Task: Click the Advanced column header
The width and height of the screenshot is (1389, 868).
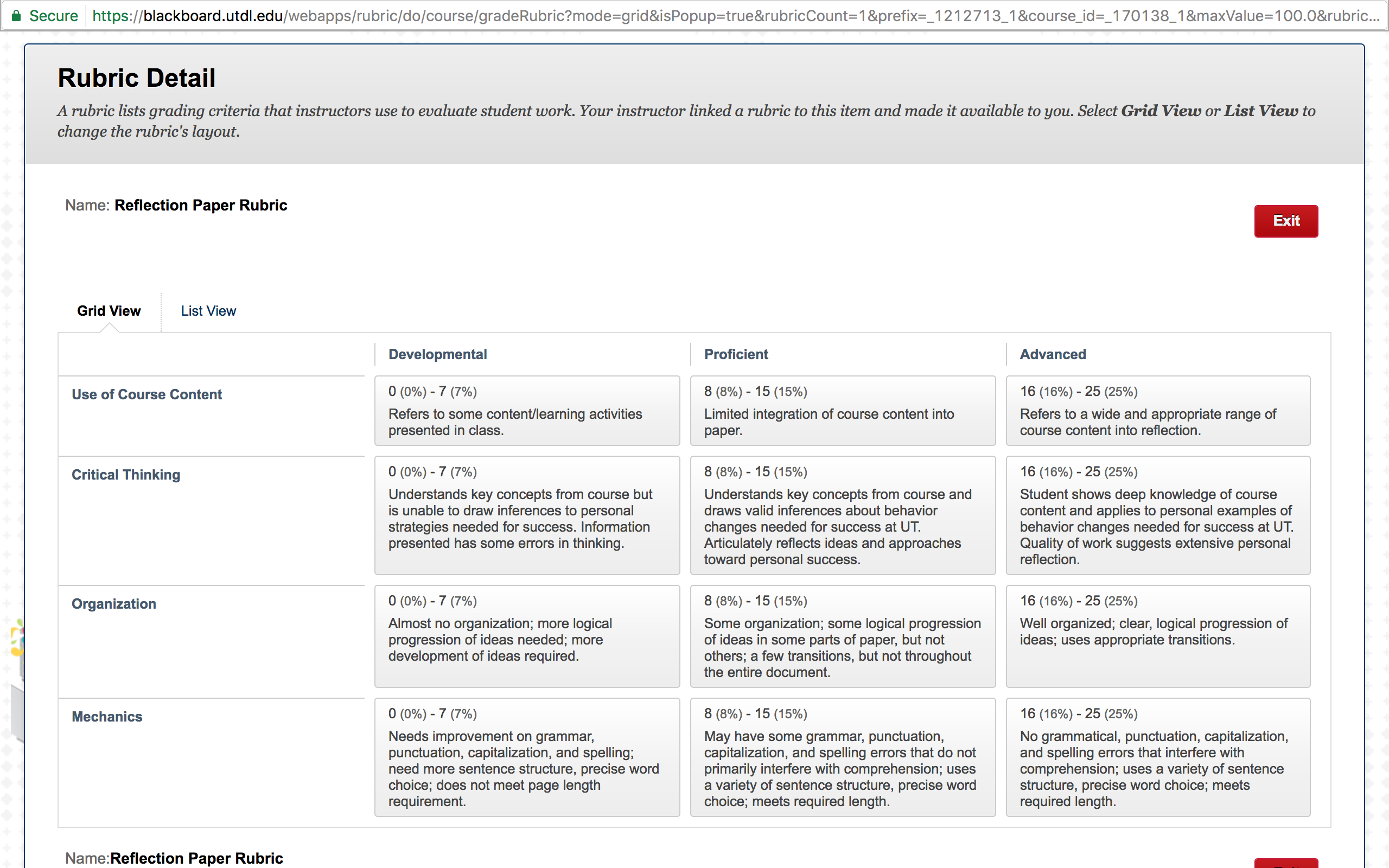Action: click(1053, 354)
